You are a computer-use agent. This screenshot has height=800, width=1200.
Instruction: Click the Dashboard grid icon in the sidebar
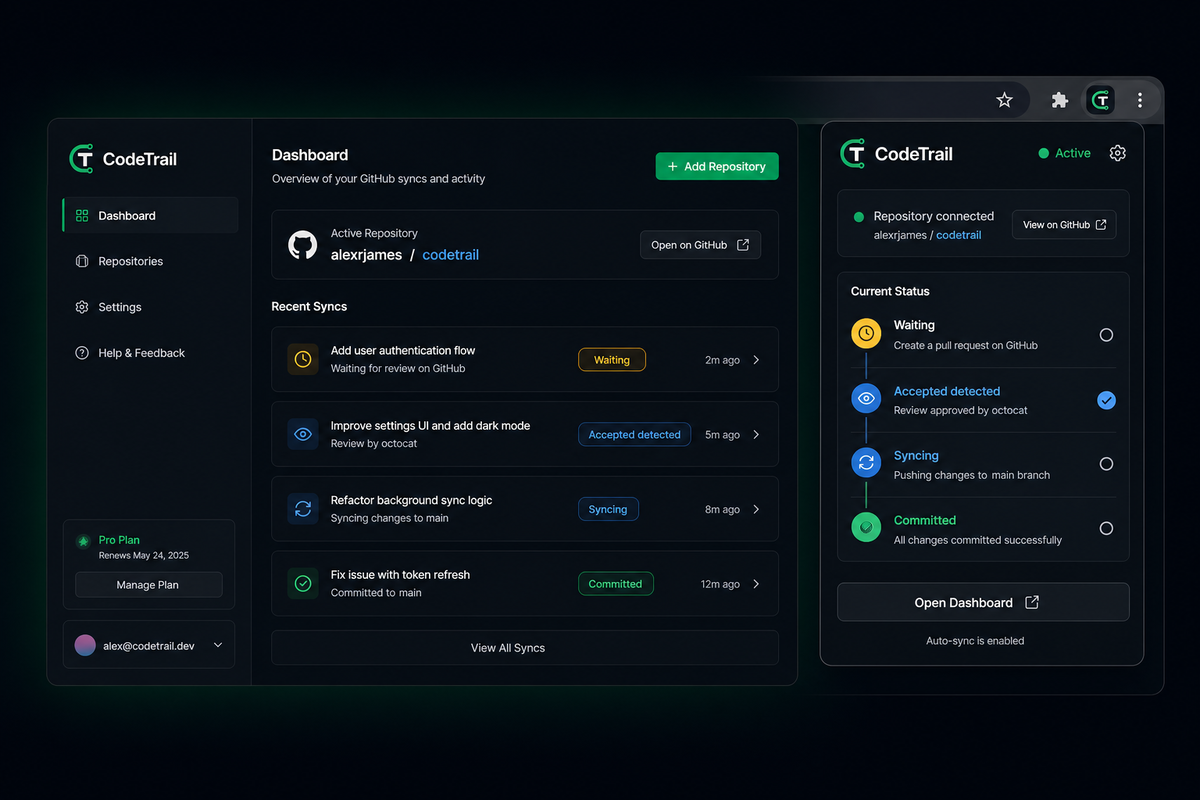pyautogui.click(x=82, y=216)
